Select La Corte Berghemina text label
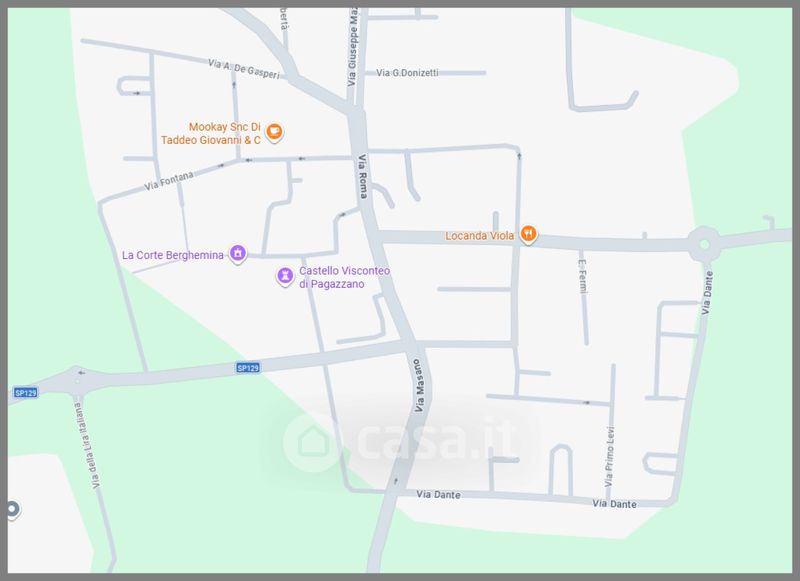Screen dimensions: 800x581 tap(172, 255)
